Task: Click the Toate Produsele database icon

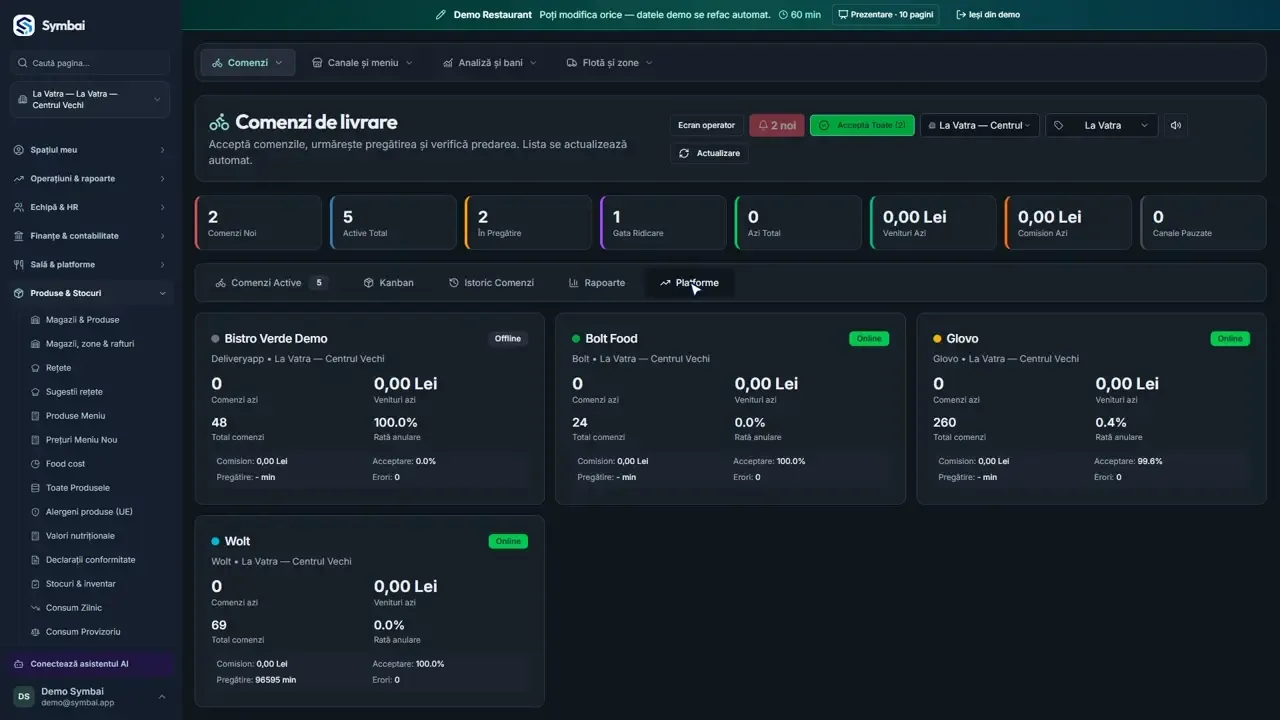Action: click(x=36, y=488)
